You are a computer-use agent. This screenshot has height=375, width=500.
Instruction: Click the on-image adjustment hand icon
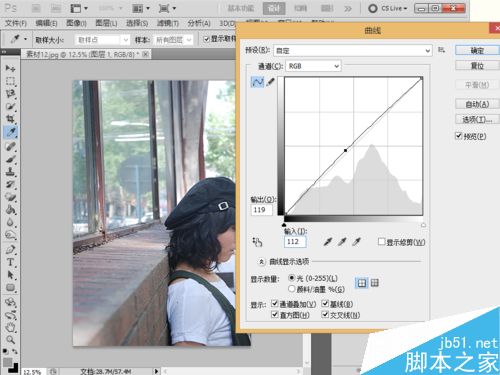(x=257, y=242)
